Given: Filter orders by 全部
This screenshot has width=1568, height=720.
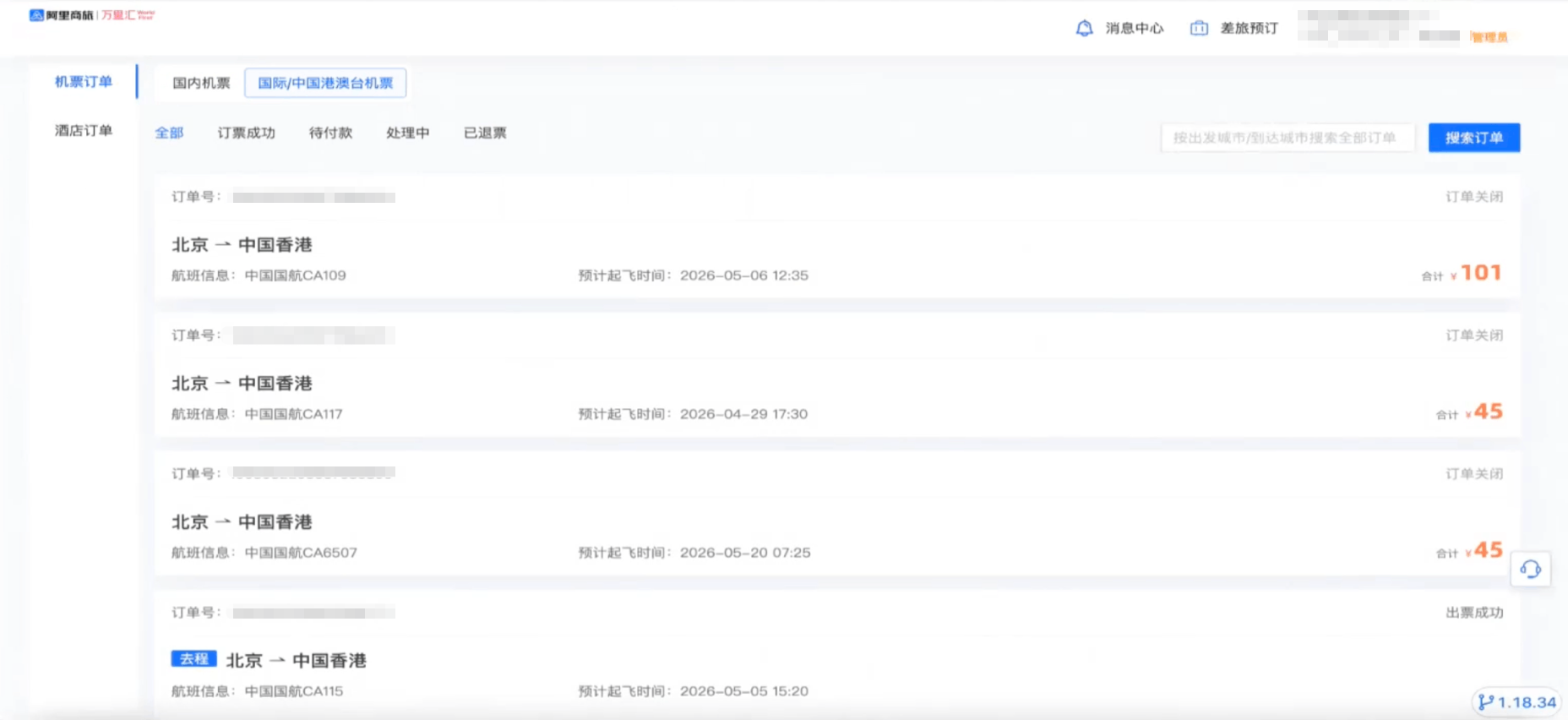Looking at the screenshot, I should tap(169, 133).
